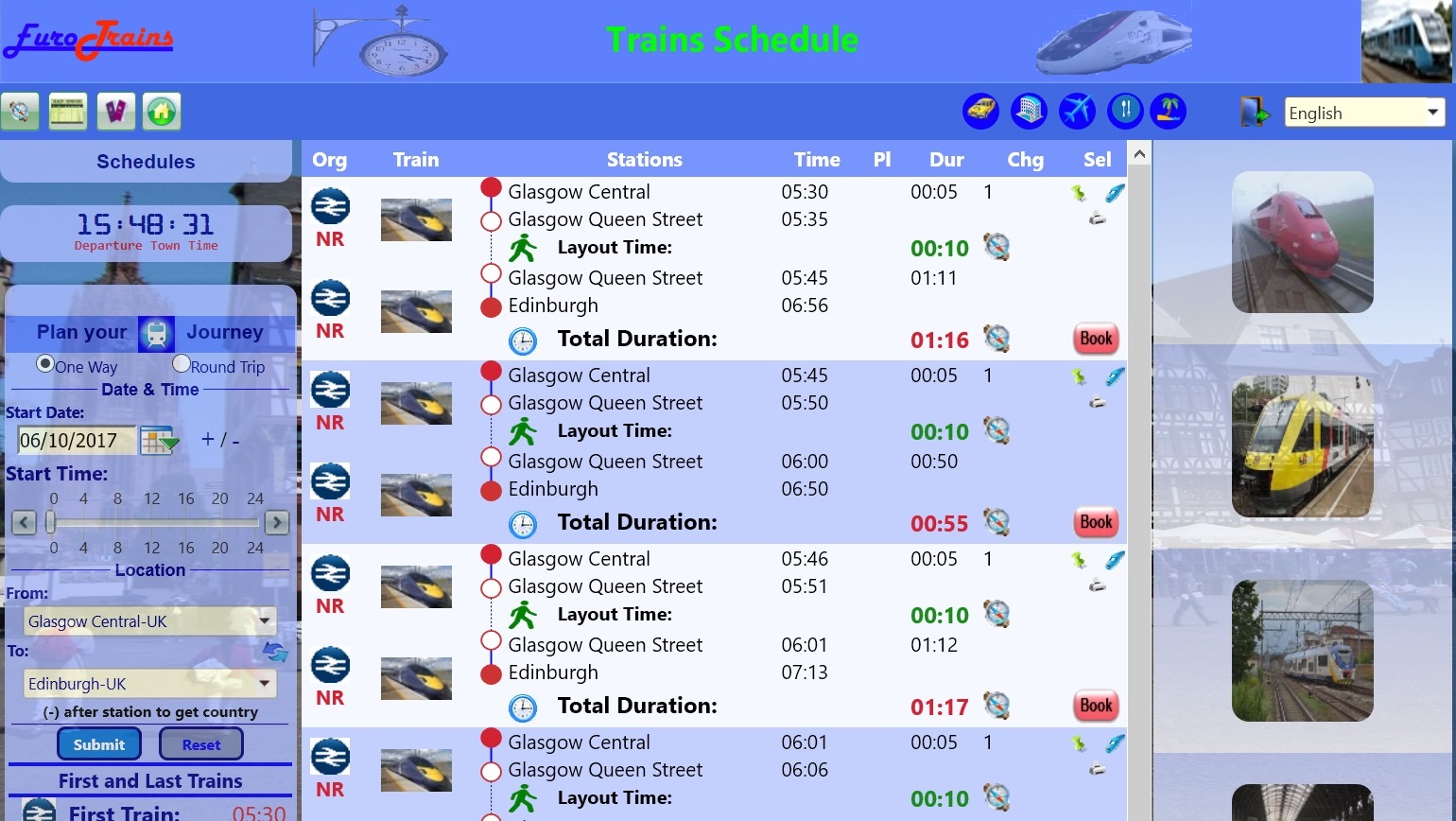Viewport: 1456px width, 821px height.
Task: Click the start time slider right arrow
Action: point(276,522)
